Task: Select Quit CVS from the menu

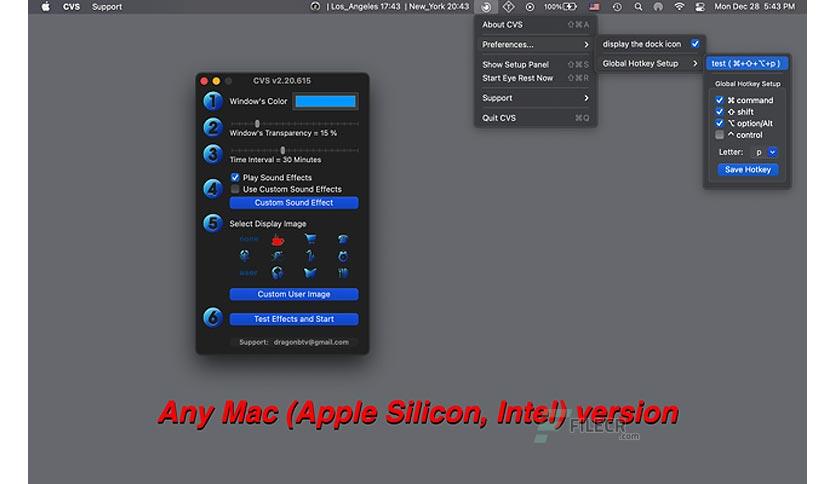Action: (535, 118)
